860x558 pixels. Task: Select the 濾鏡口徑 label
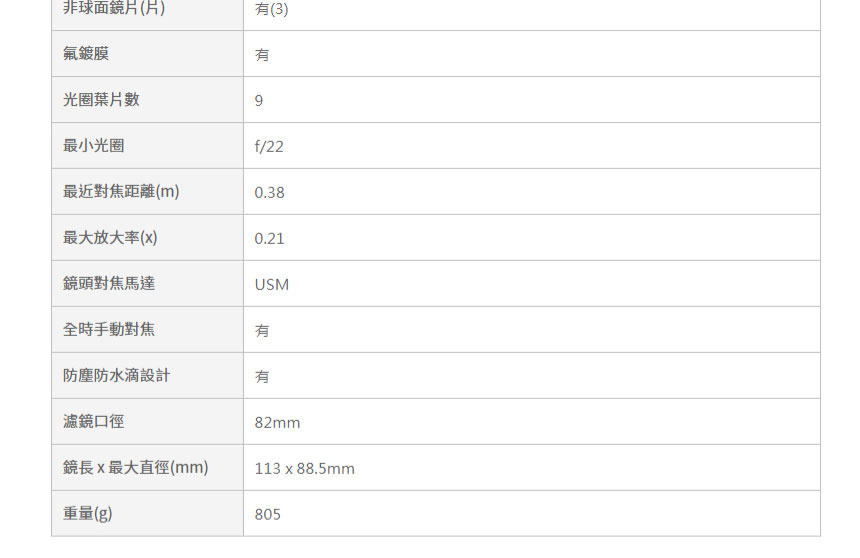coord(93,422)
